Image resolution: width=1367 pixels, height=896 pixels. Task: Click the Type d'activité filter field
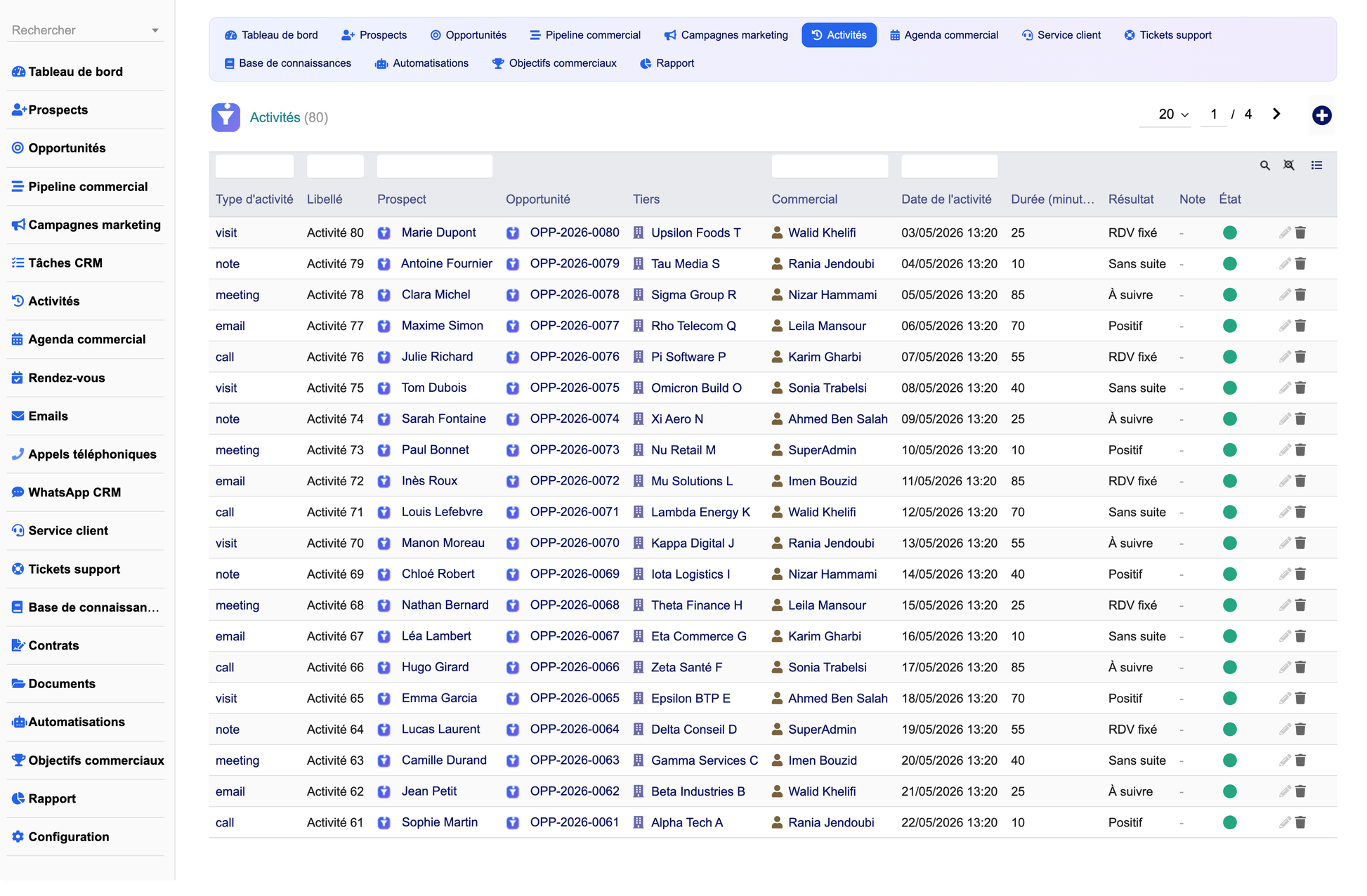254,166
